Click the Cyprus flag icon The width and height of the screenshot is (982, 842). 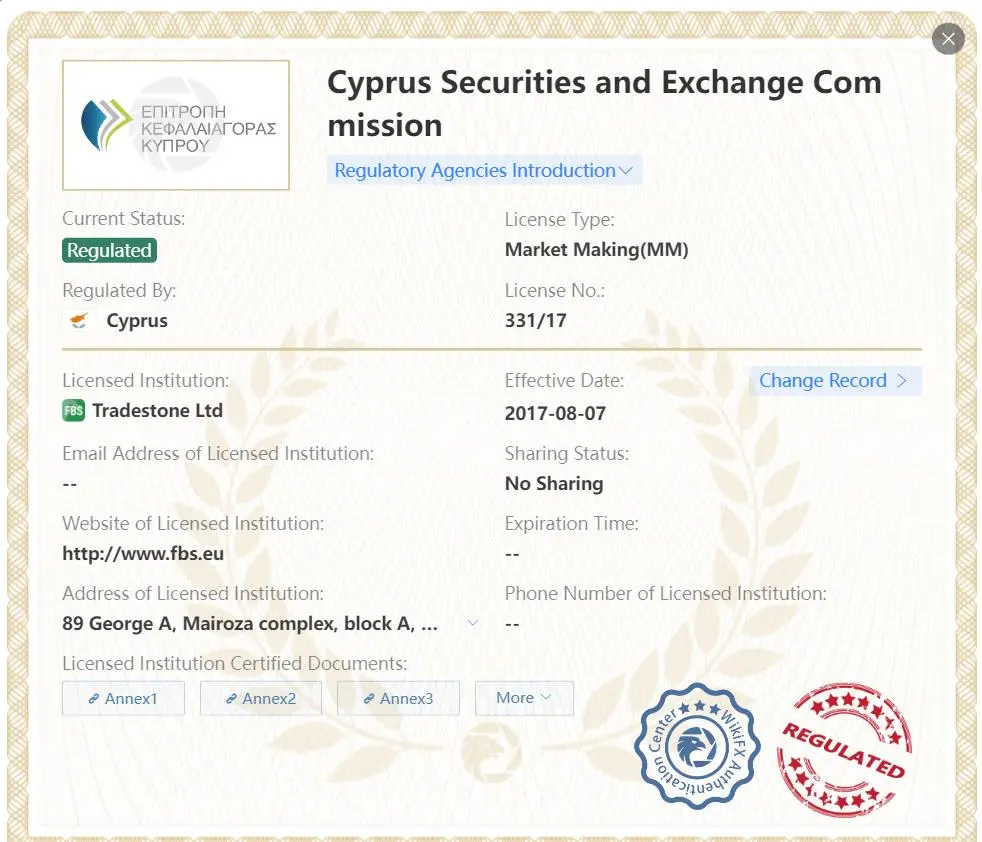78,321
